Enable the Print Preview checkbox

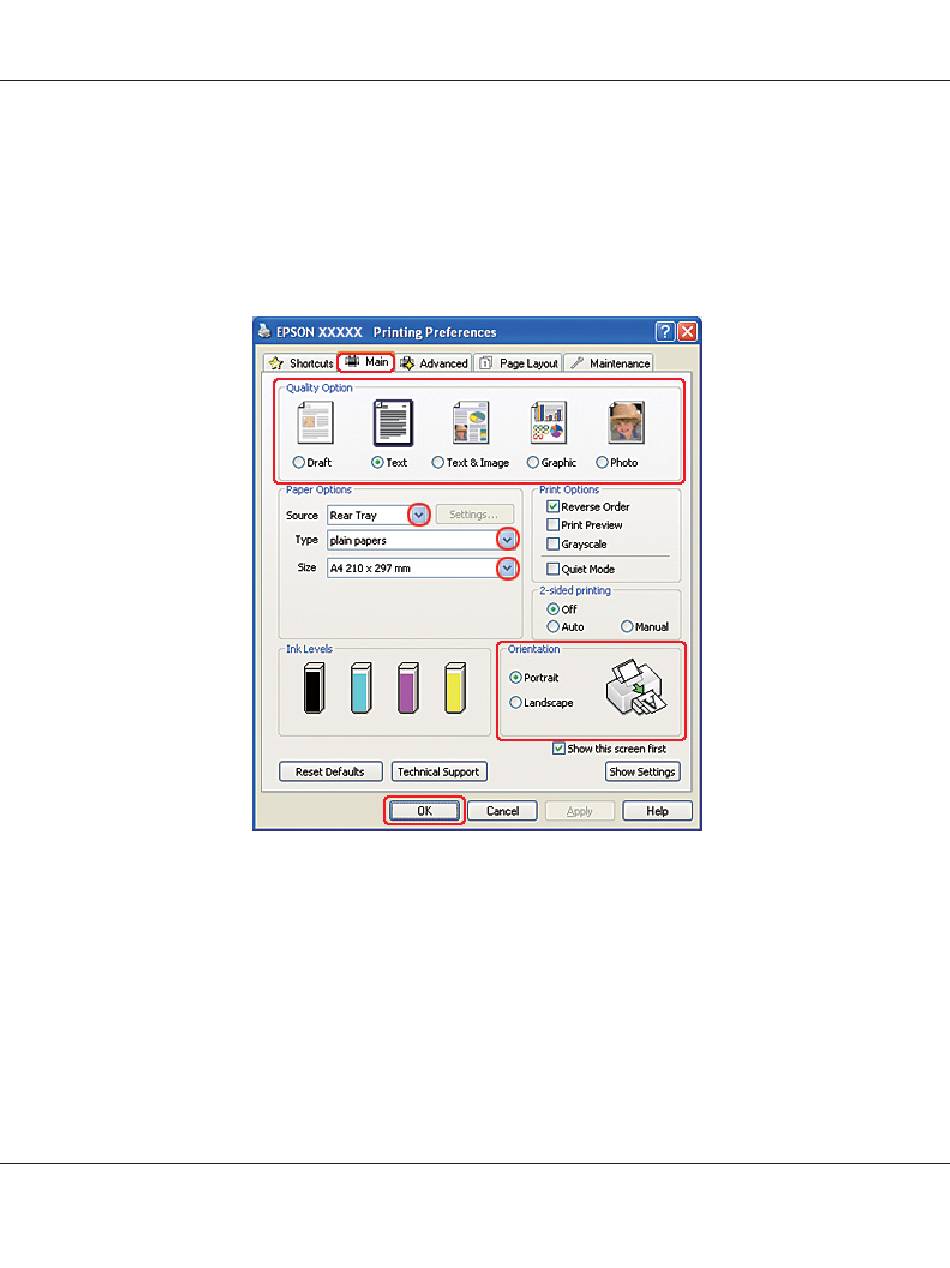tap(553, 525)
